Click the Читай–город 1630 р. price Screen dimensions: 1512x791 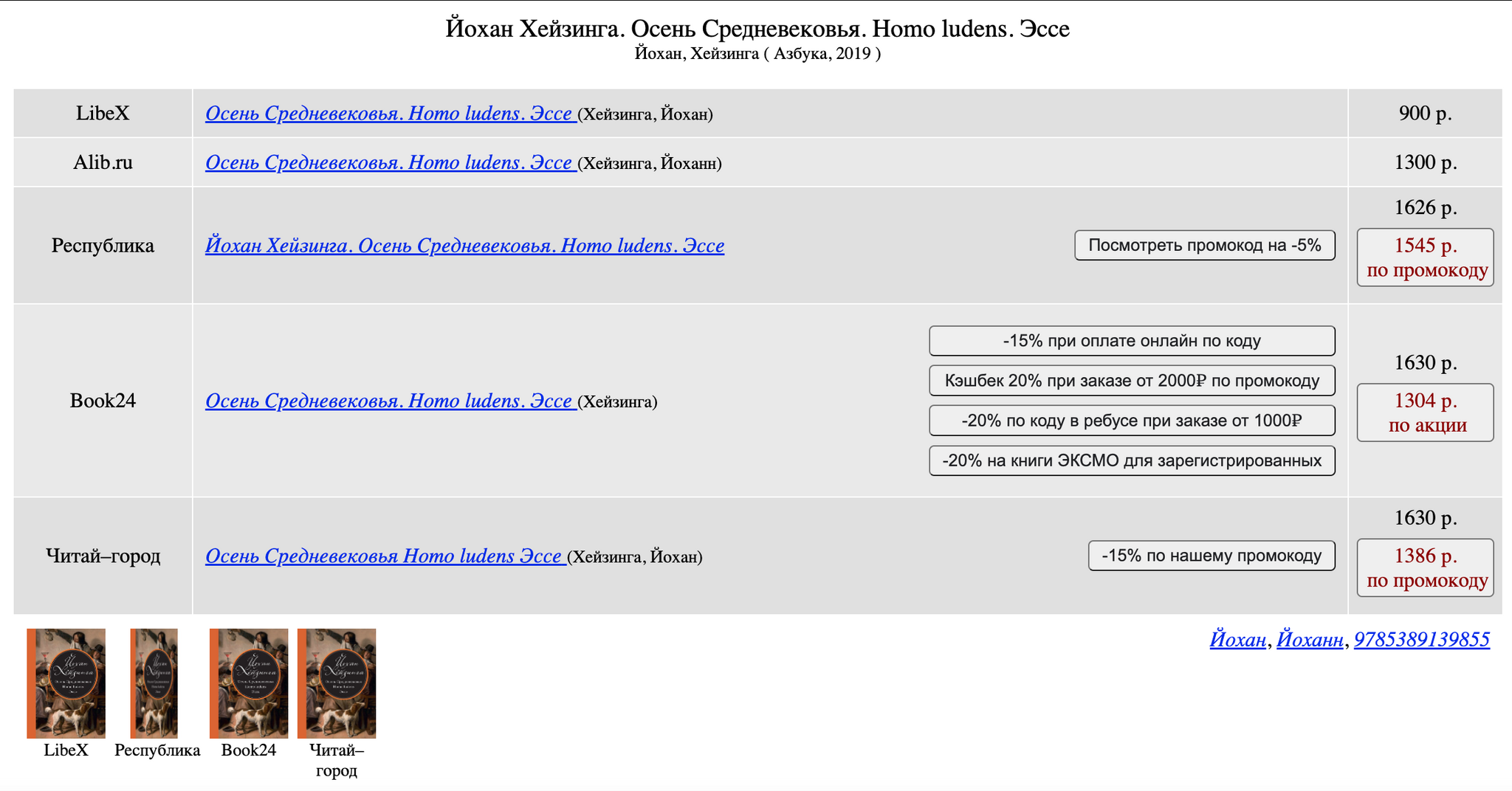pyautogui.click(x=1426, y=517)
